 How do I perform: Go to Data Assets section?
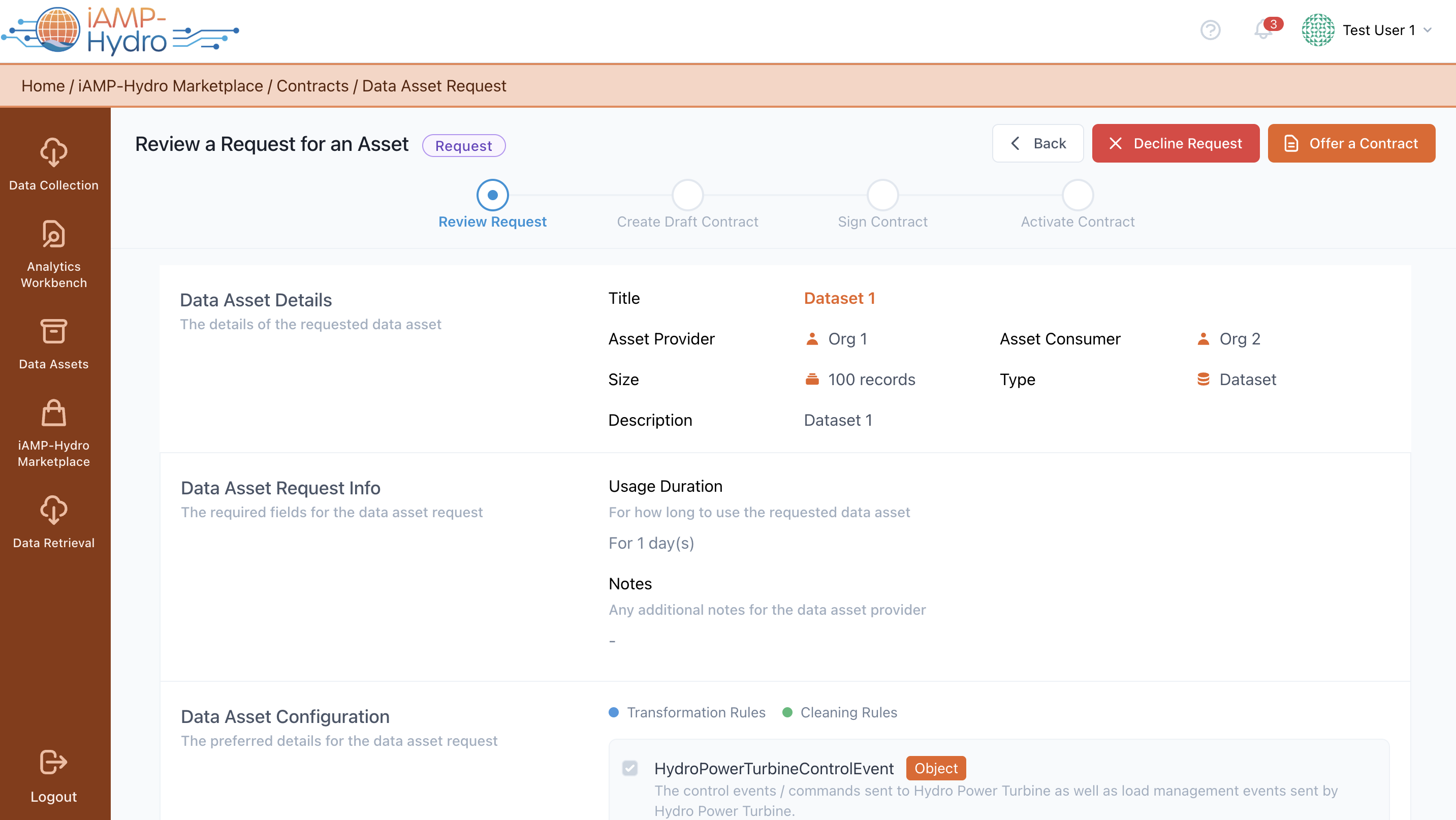54,332
